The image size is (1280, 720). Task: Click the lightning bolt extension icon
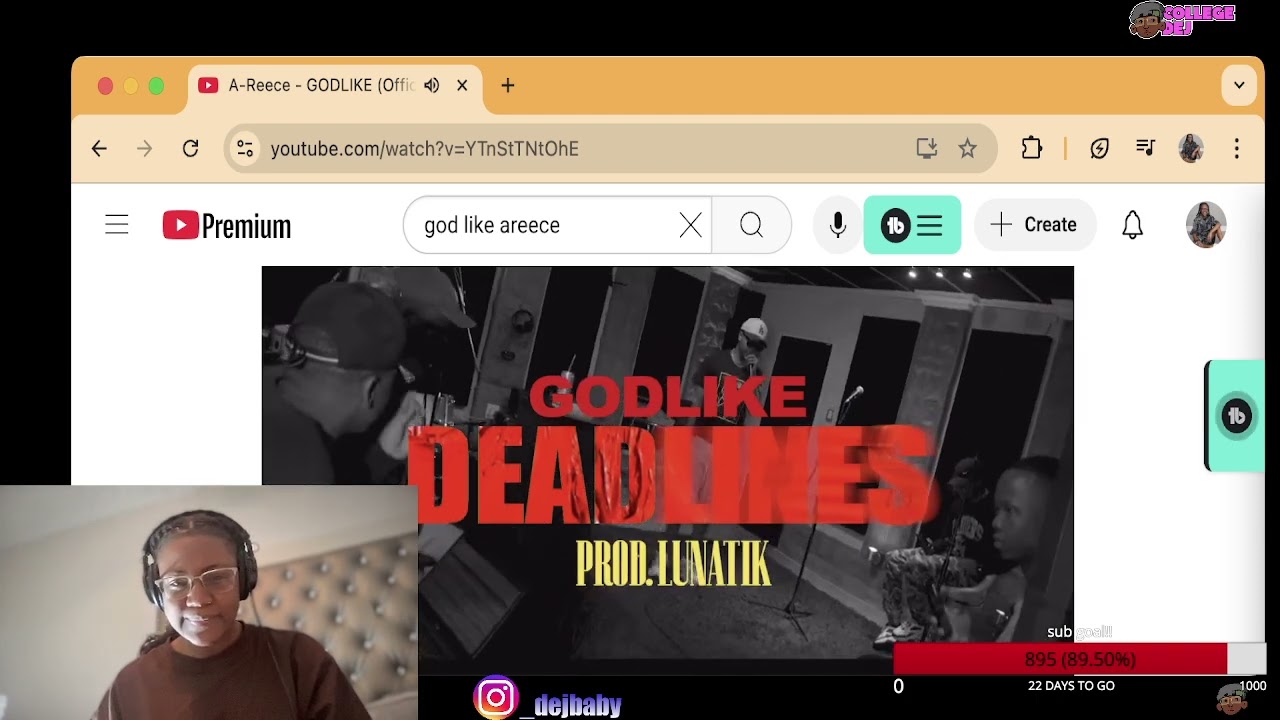pos(1100,149)
